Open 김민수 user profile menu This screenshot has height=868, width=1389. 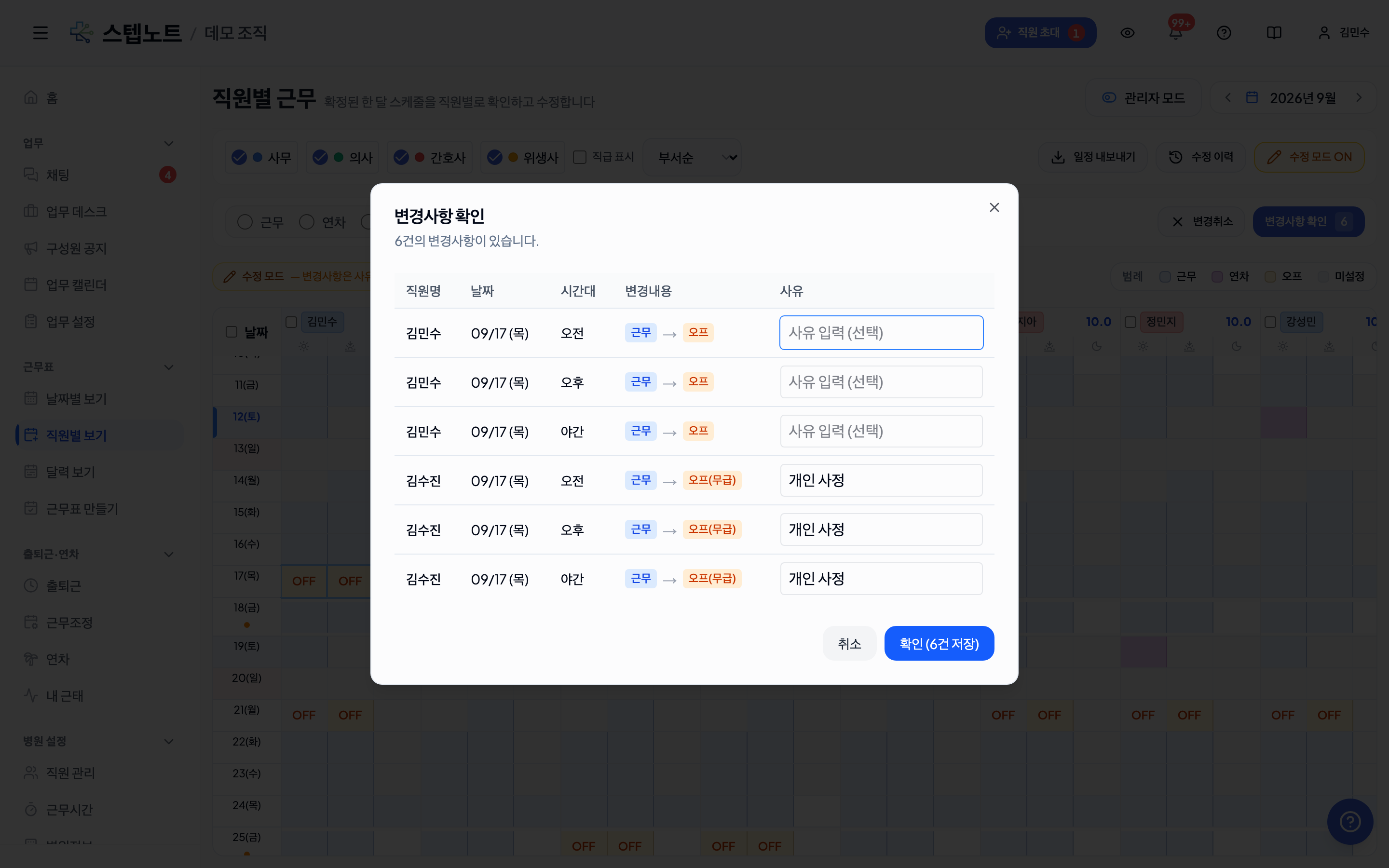[x=1344, y=33]
